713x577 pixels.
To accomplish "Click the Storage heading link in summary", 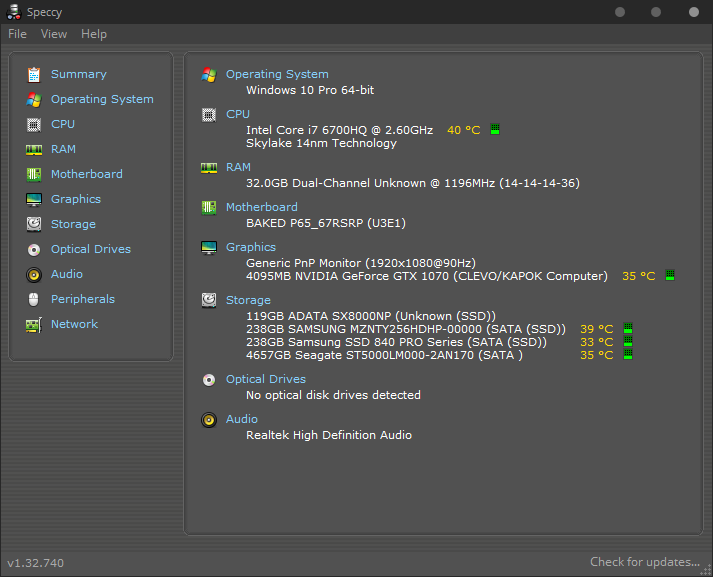I will pyautogui.click(x=248, y=300).
